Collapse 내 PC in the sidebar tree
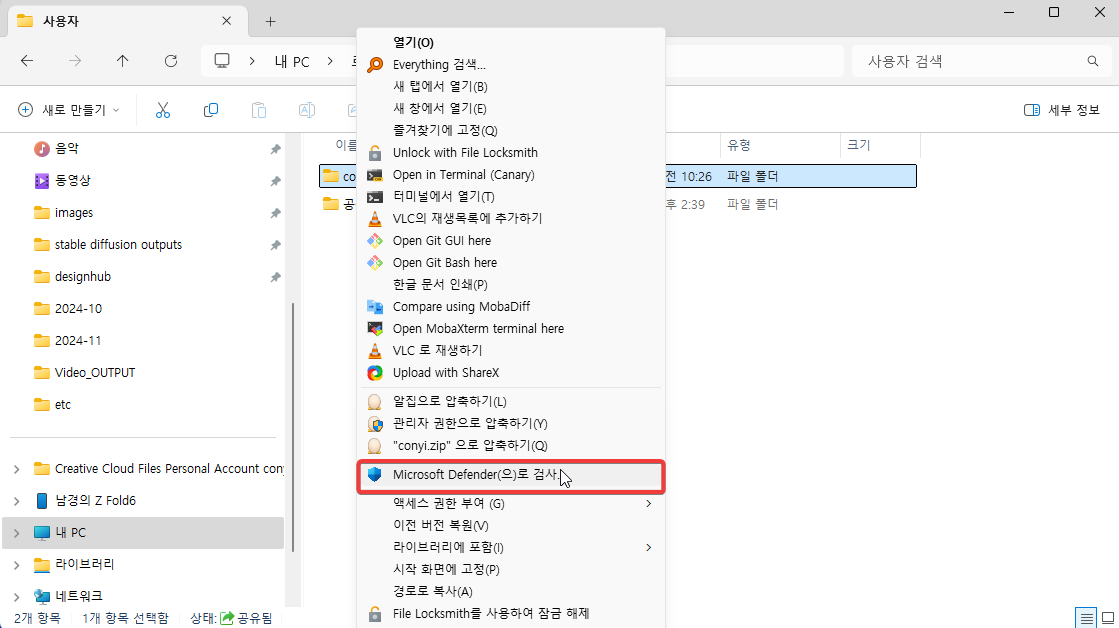The width and height of the screenshot is (1119, 628). pyautogui.click(x=14, y=532)
